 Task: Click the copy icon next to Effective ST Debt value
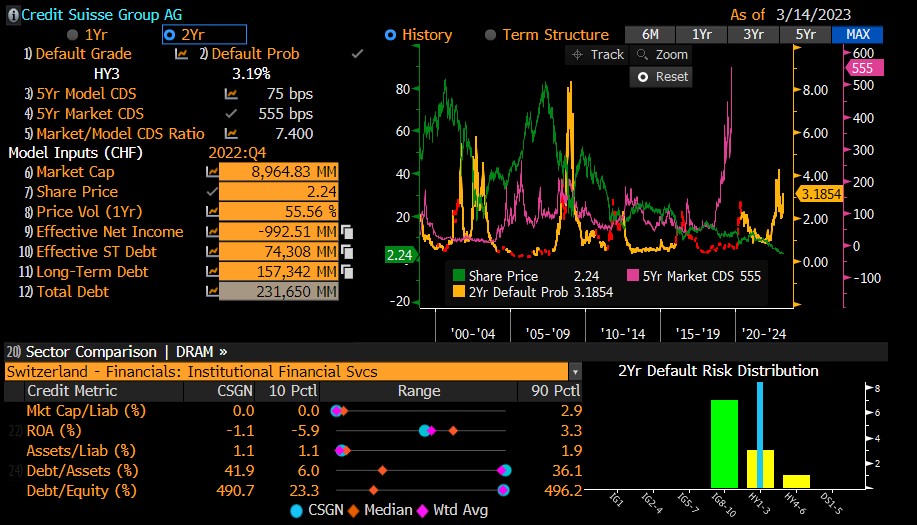coord(347,253)
